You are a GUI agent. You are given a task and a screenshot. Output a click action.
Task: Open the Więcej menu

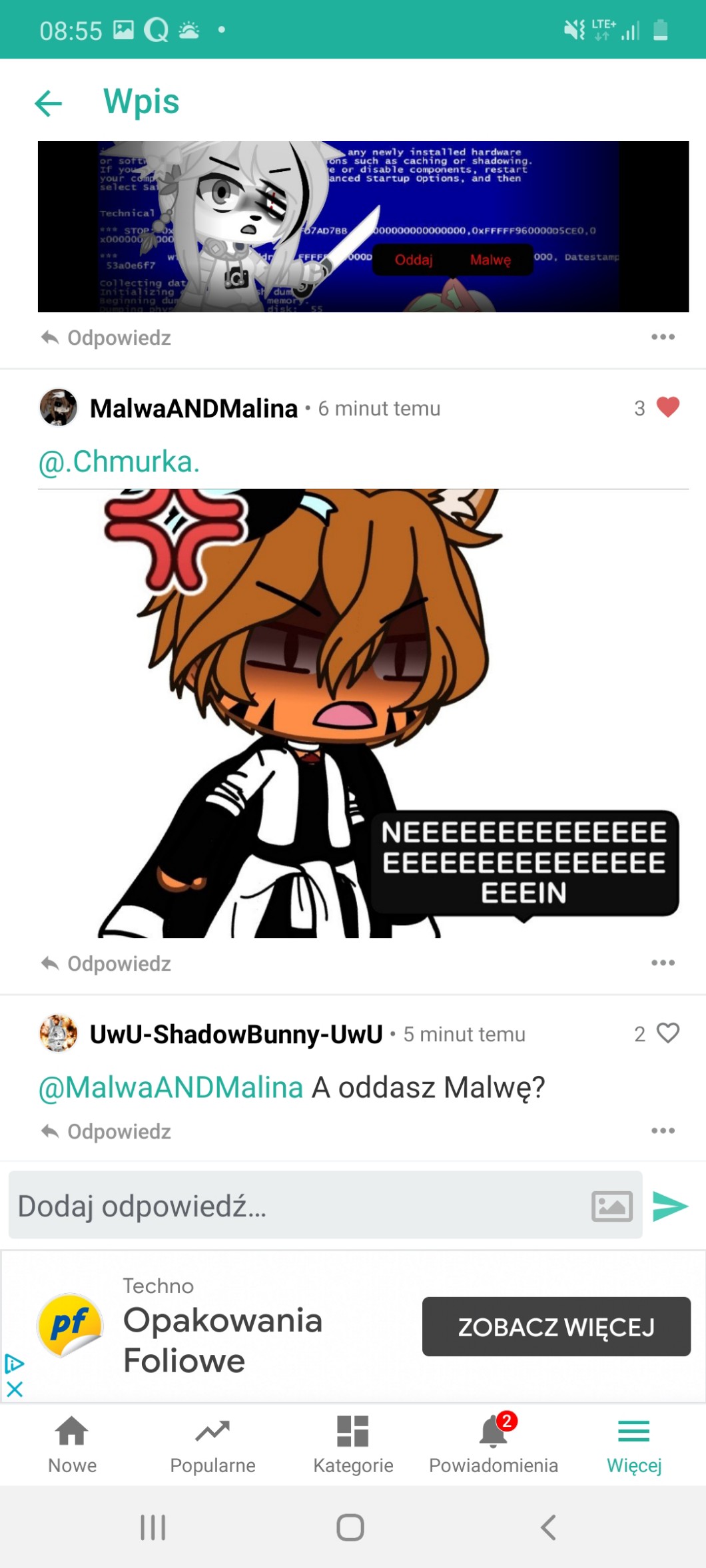pyautogui.click(x=633, y=1442)
